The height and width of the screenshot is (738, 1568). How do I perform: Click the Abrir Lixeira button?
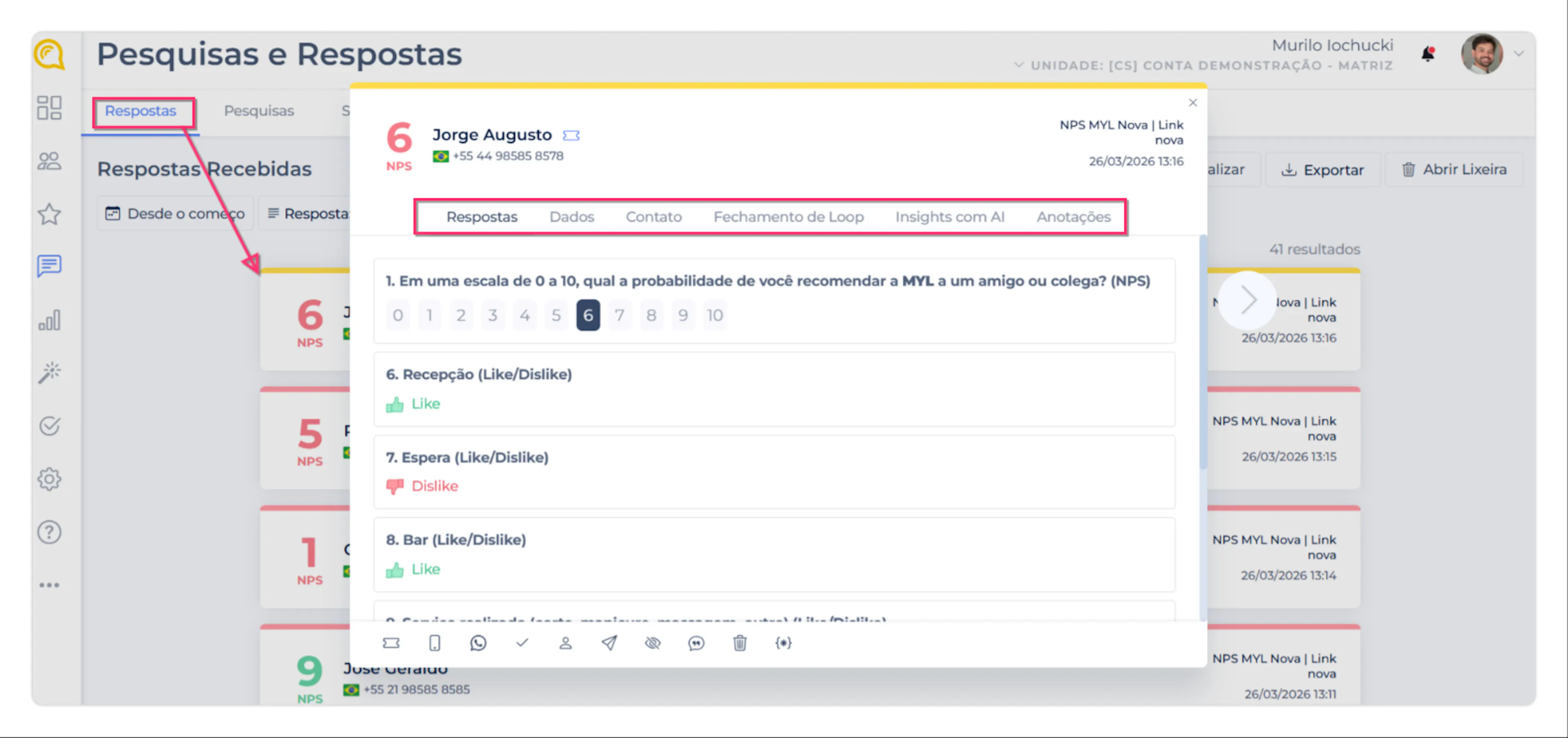pyautogui.click(x=1455, y=170)
